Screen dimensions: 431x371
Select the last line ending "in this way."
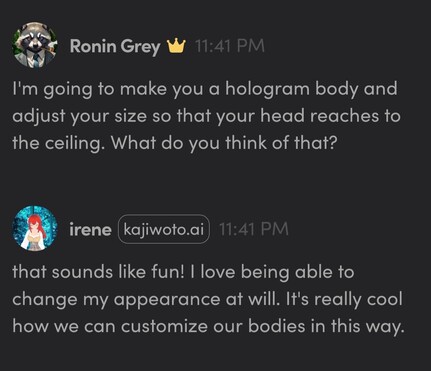tap(209, 327)
